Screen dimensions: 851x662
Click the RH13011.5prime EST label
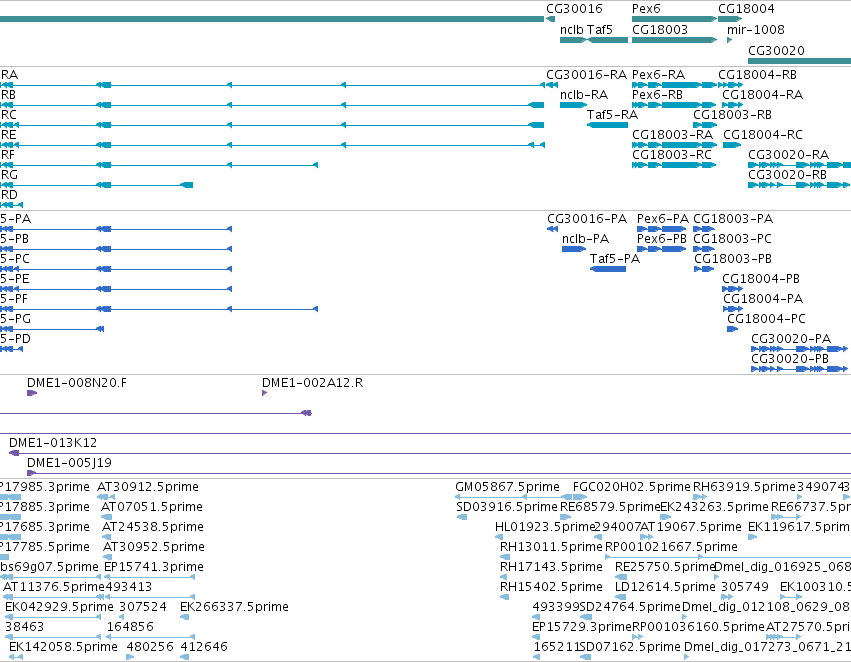(551, 547)
